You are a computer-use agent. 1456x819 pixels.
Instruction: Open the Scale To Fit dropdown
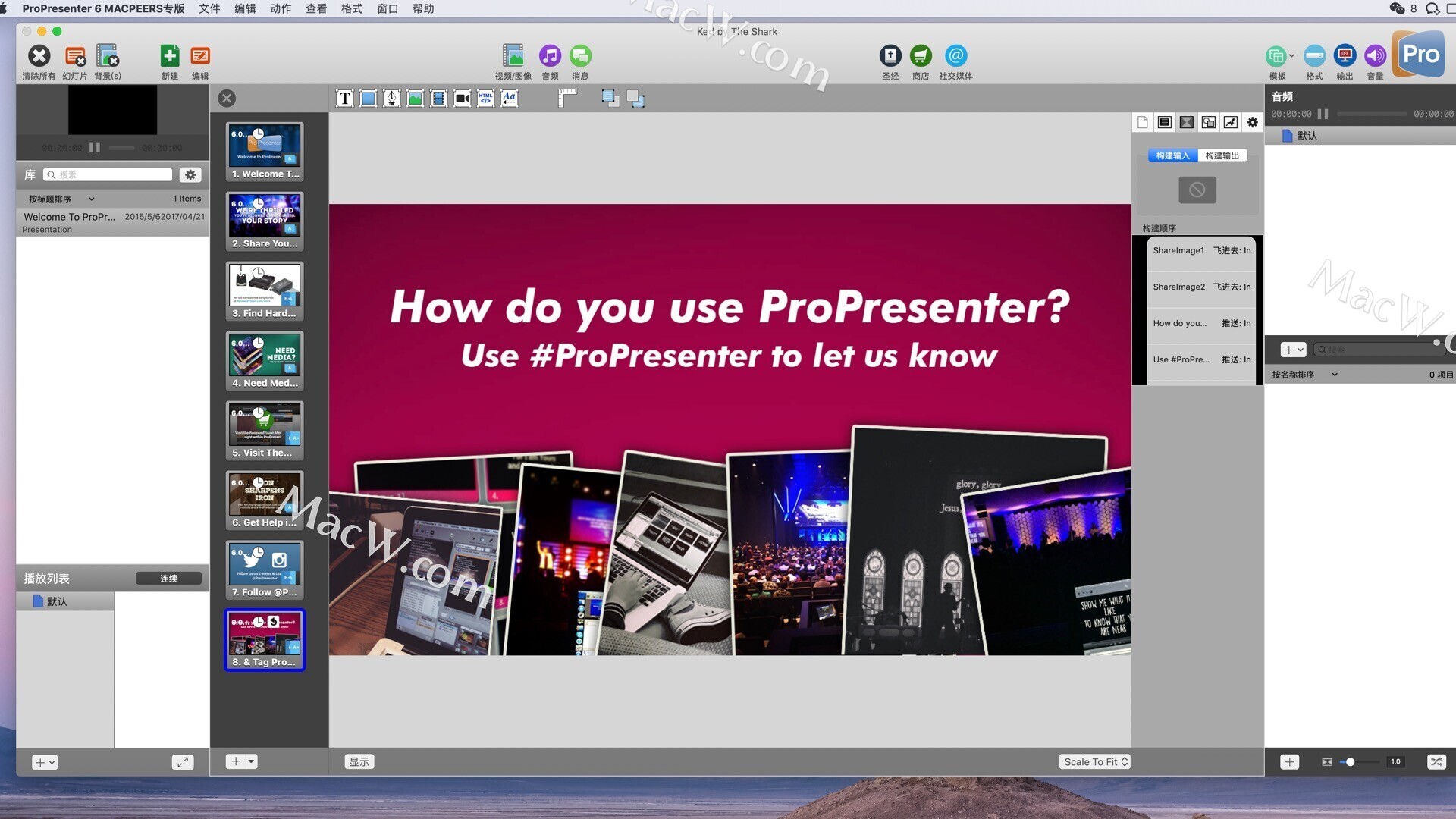point(1095,762)
